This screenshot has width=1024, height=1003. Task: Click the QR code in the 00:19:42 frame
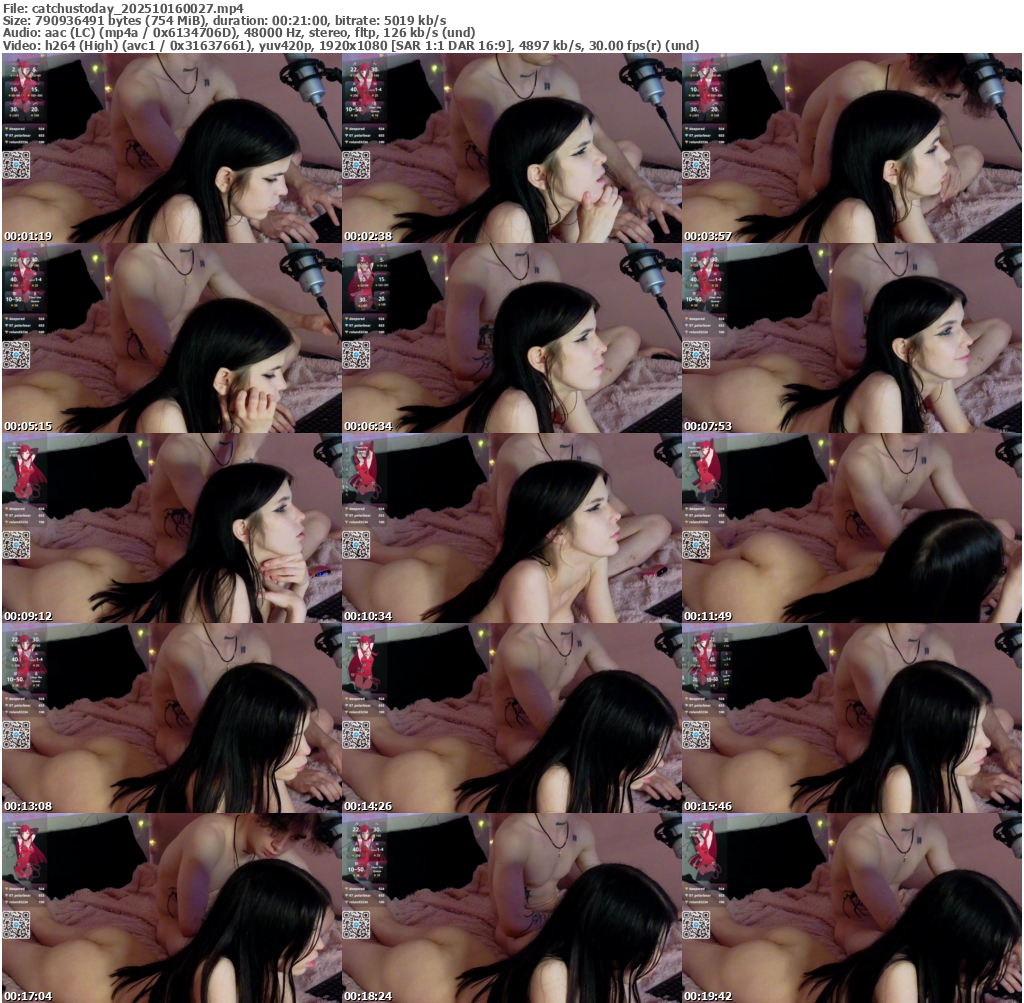click(x=696, y=925)
